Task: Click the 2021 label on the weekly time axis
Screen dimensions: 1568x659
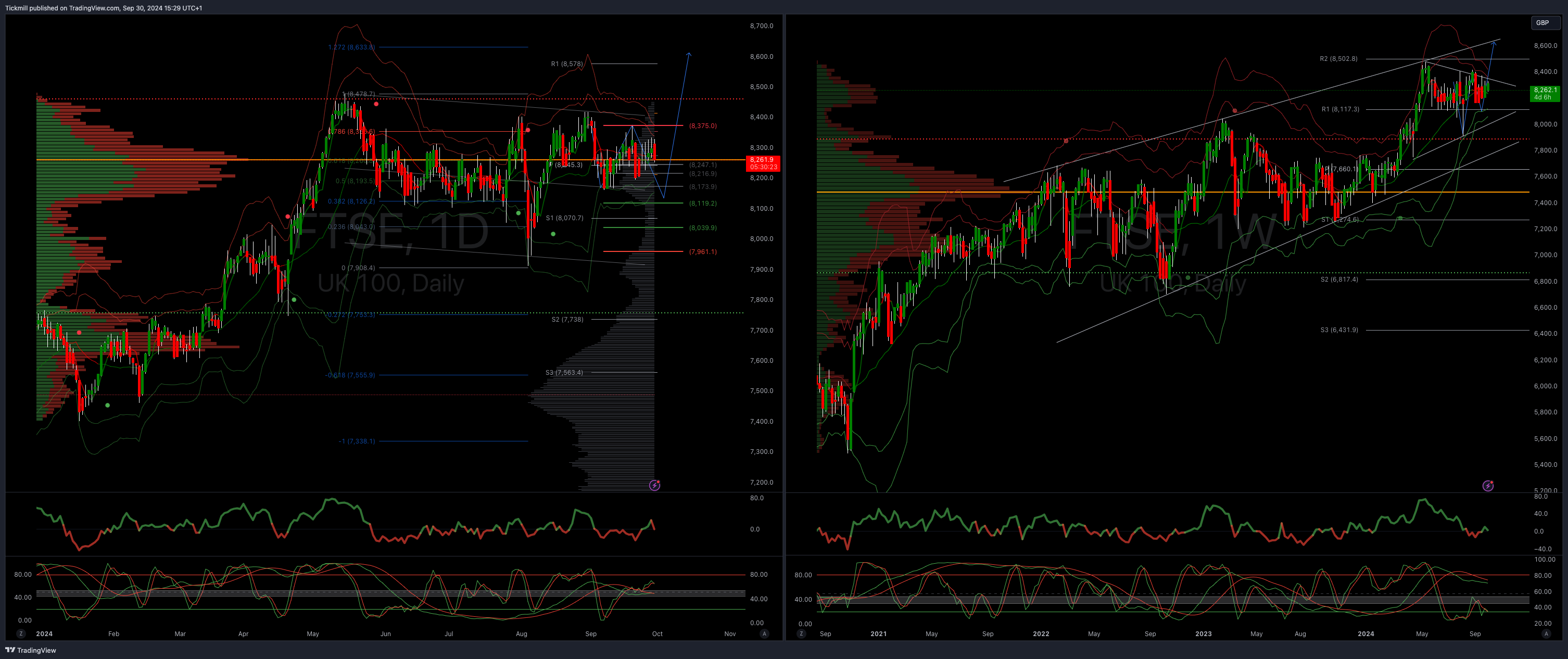Action: click(x=878, y=633)
